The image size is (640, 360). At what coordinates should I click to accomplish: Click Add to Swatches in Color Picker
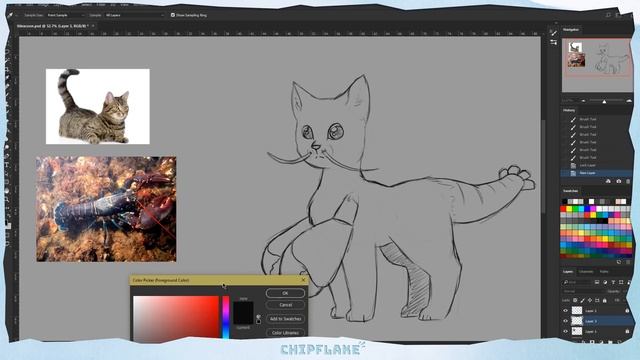[x=285, y=319]
